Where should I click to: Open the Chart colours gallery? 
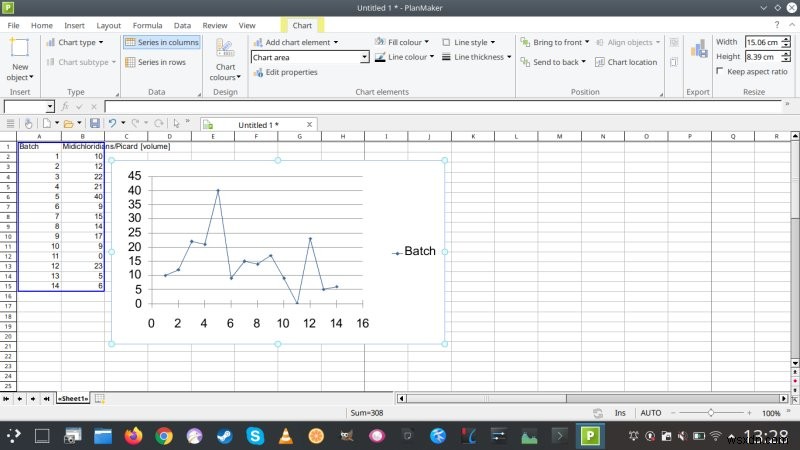pyautogui.click(x=225, y=60)
